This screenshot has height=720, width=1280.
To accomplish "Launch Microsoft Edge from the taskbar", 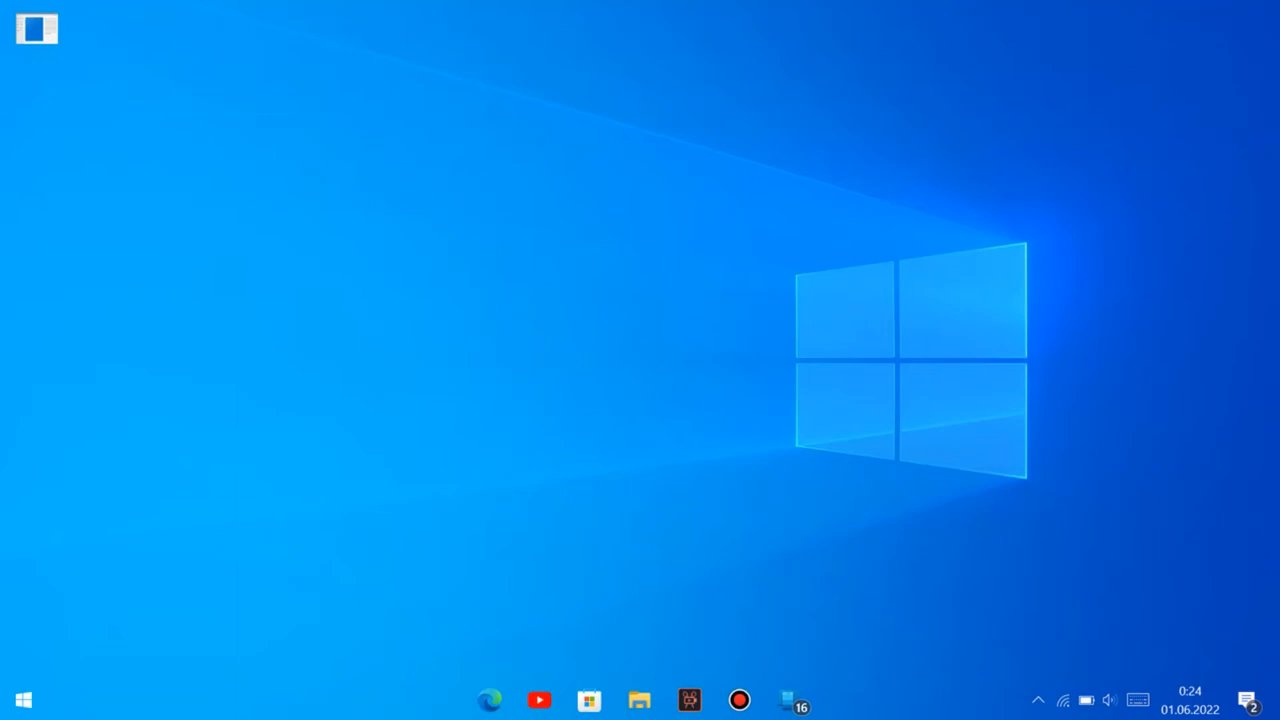I will pos(489,700).
